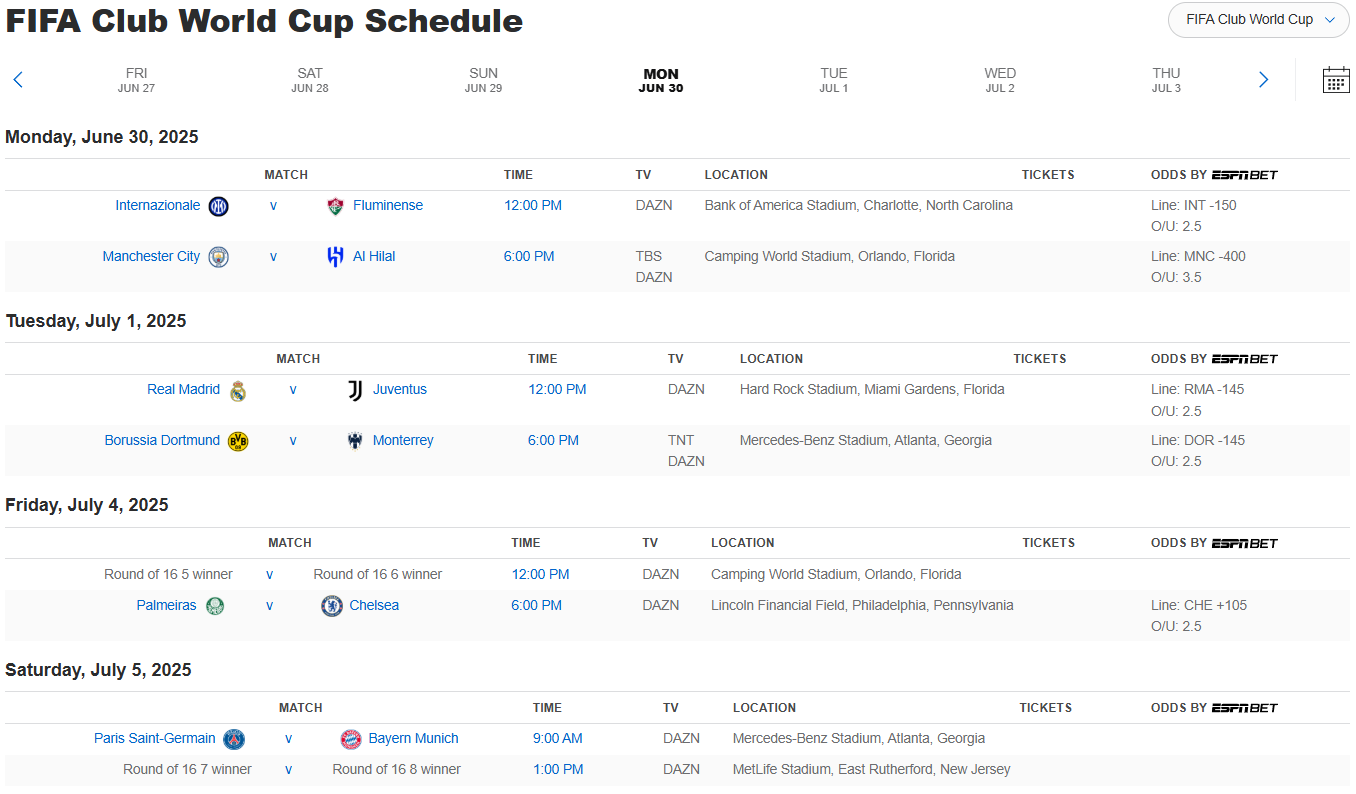The image size is (1356, 794).
Task: Open the Monterrey team link
Action: (x=403, y=441)
